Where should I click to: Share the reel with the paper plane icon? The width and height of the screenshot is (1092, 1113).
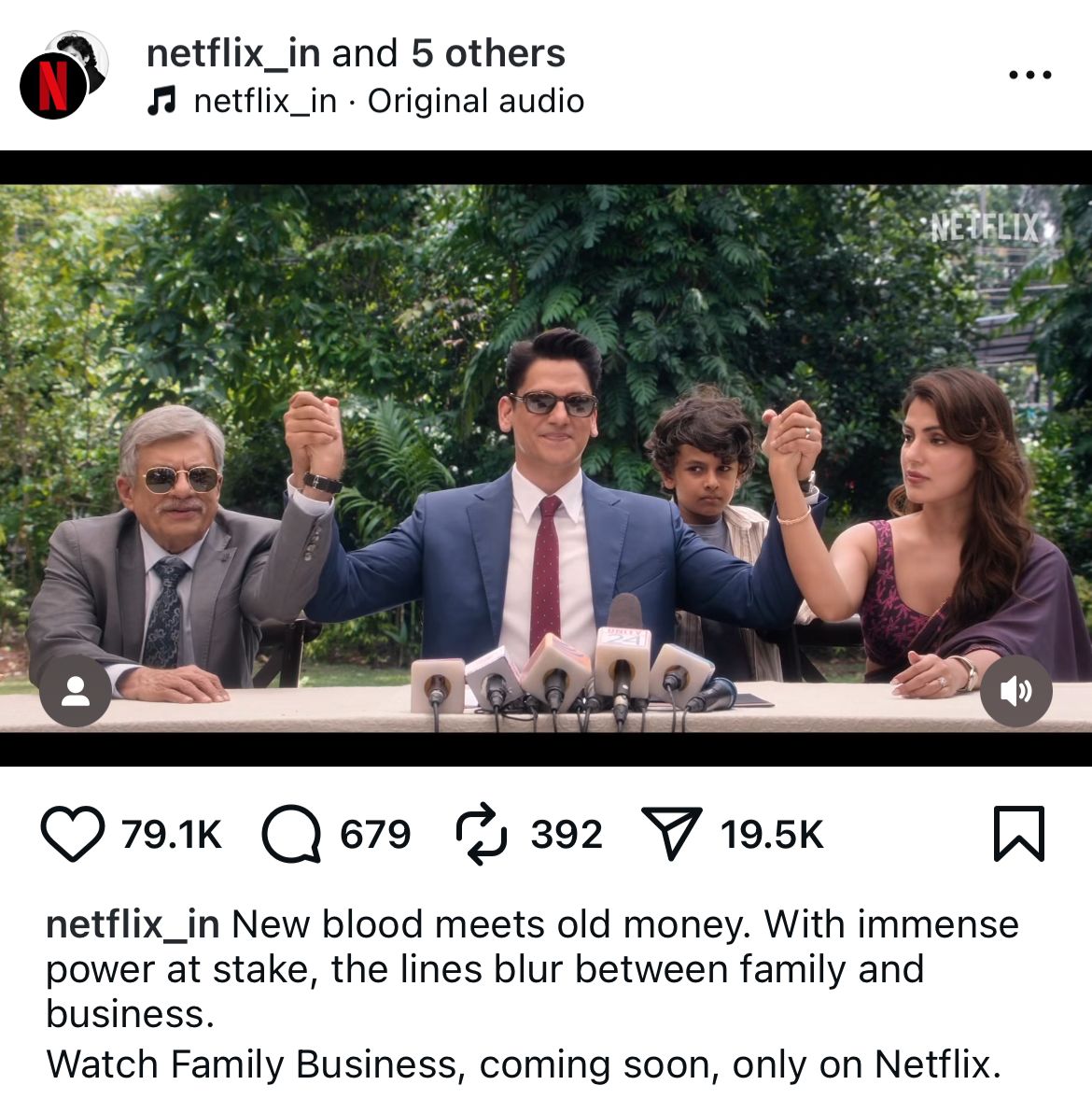click(x=671, y=833)
